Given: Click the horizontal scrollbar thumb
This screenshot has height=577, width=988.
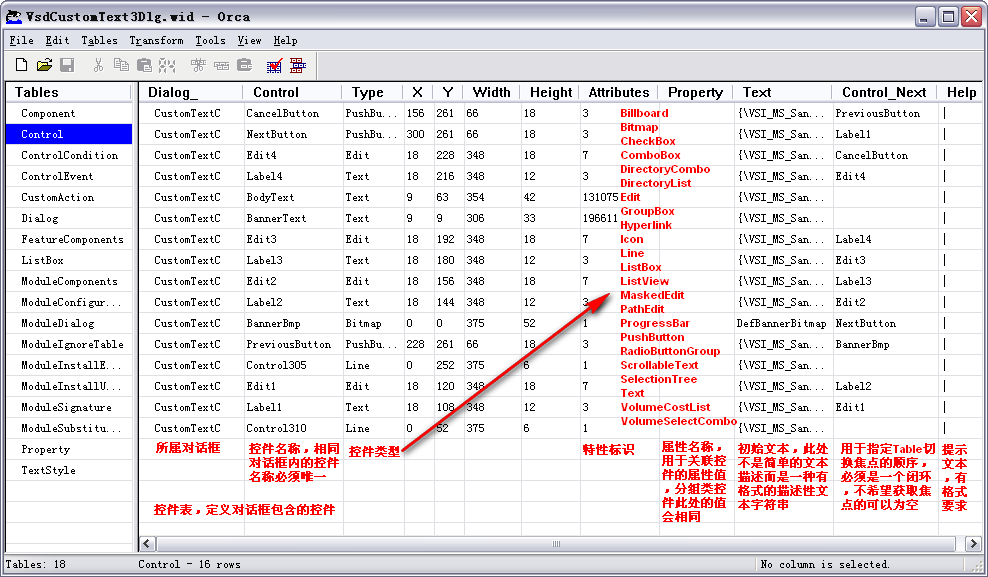Looking at the screenshot, I should [556, 544].
